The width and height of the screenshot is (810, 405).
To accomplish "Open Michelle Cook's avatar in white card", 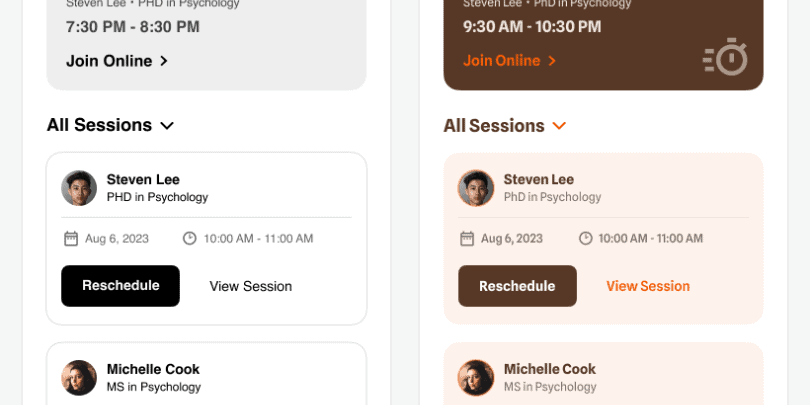I will pyautogui.click(x=79, y=377).
